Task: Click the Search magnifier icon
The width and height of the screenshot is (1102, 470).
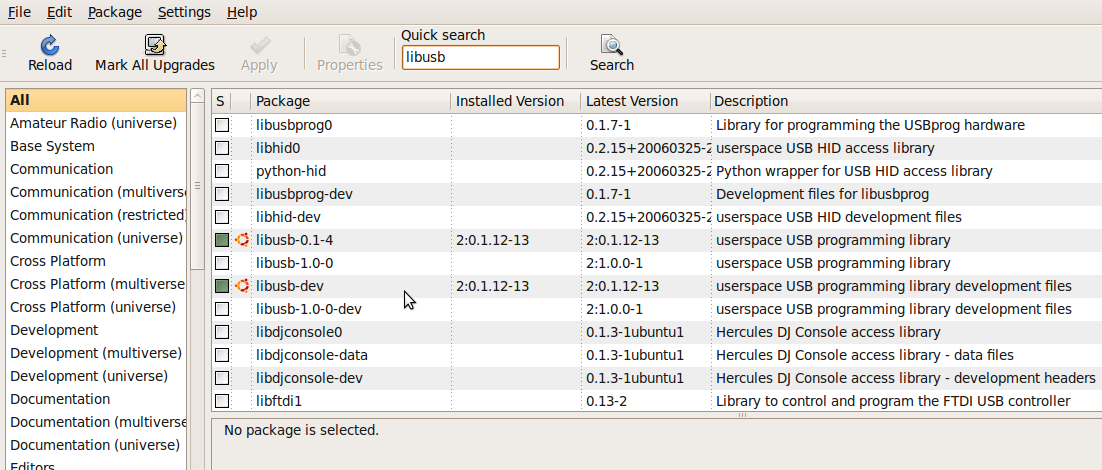Action: (611, 45)
